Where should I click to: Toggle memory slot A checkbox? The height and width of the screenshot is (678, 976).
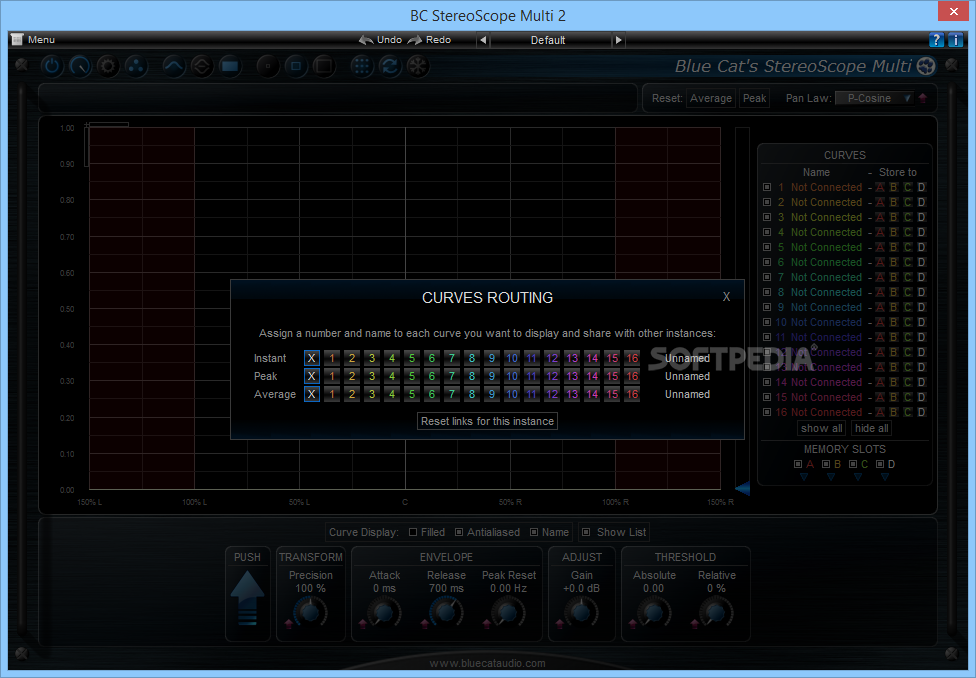(798, 464)
